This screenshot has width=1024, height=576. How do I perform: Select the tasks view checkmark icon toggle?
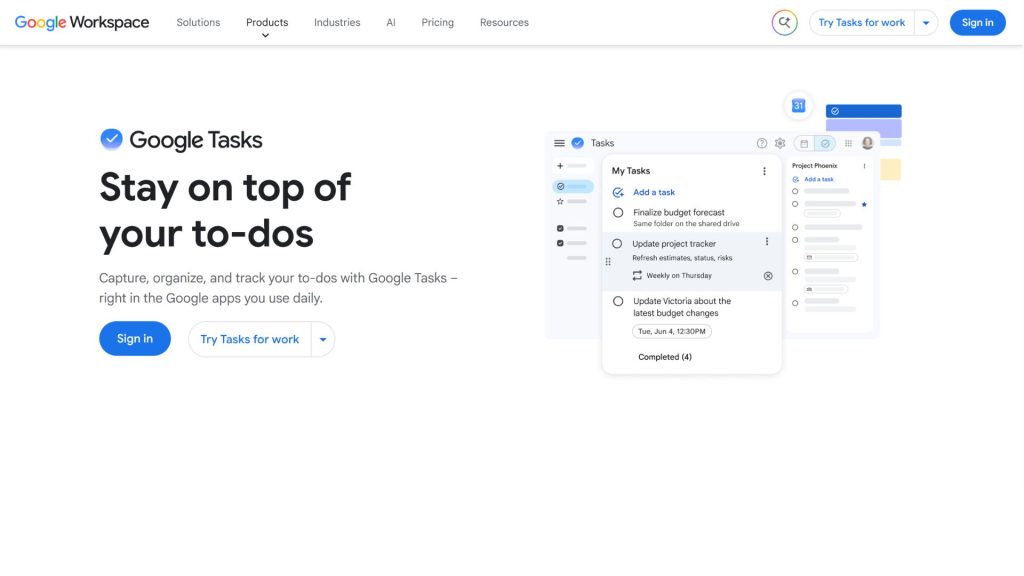coord(825,143)
